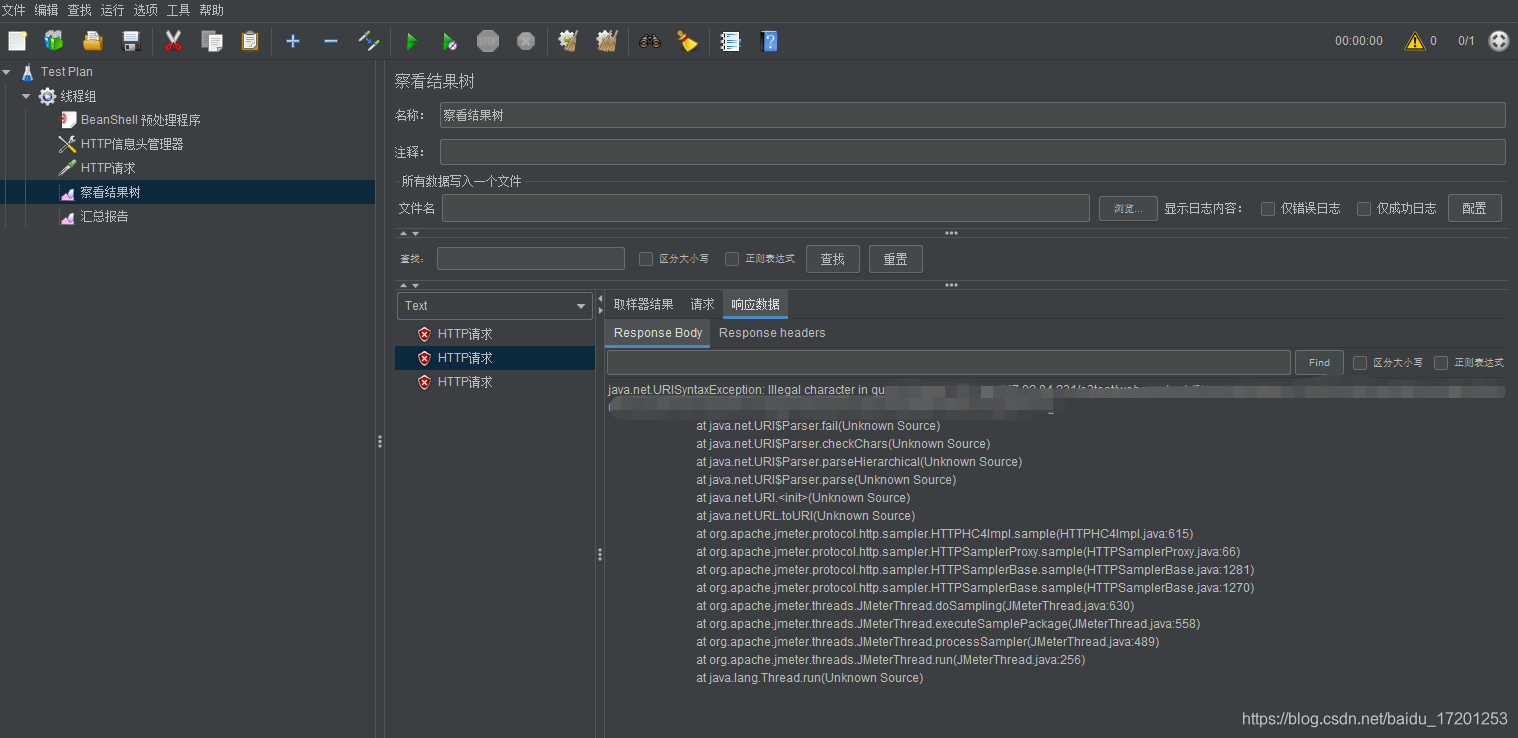Click the Search binoculars icon
1518x738 pixels.
tap(648, 41)
